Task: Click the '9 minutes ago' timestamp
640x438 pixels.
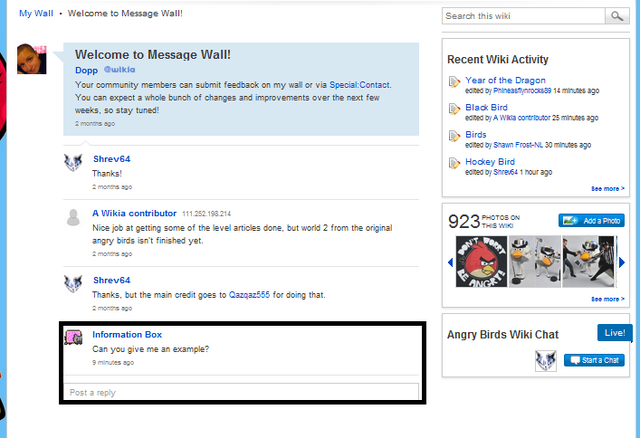Action: [x=113, y=362]
